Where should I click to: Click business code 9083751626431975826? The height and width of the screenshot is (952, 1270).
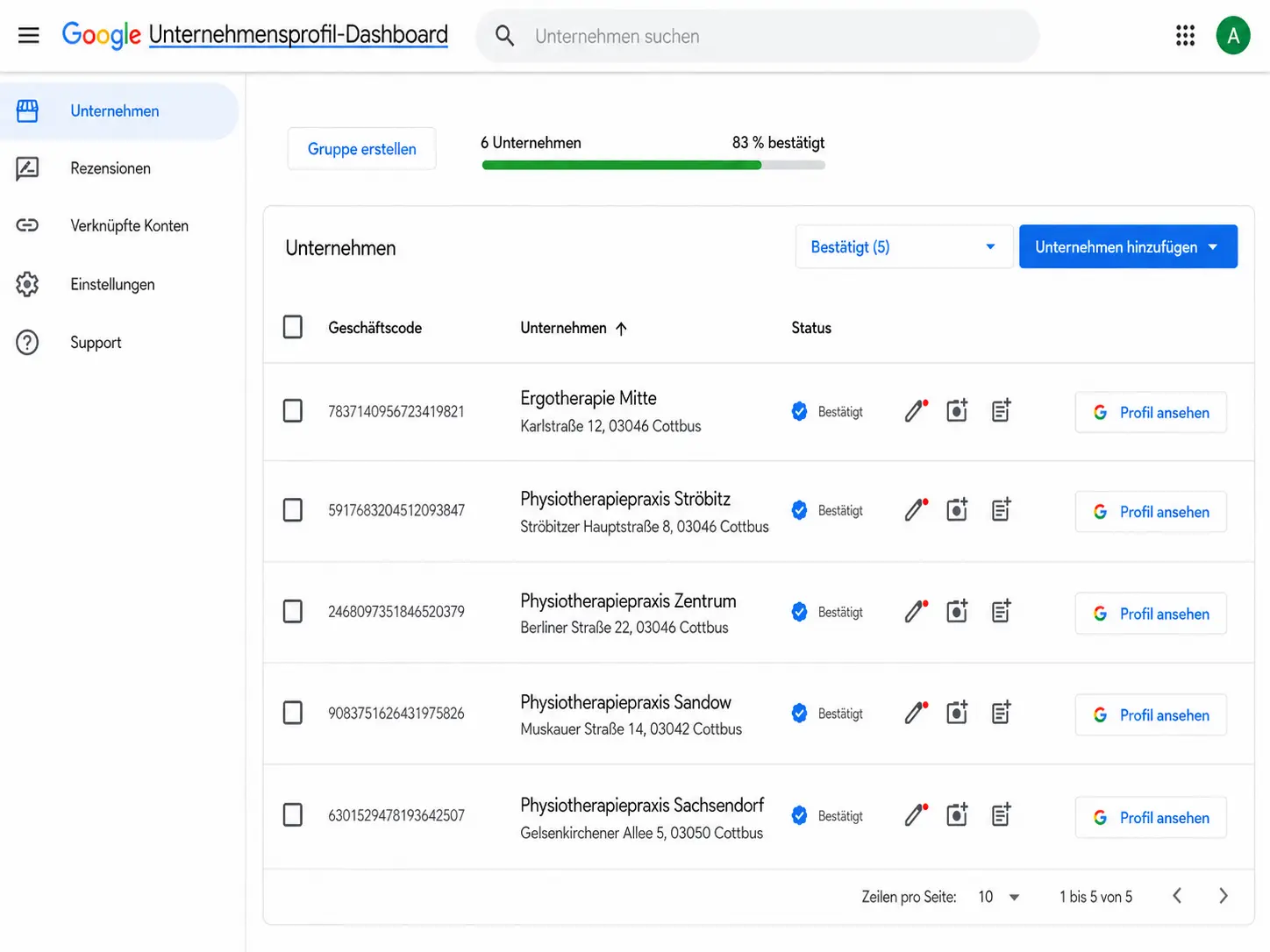396,714
